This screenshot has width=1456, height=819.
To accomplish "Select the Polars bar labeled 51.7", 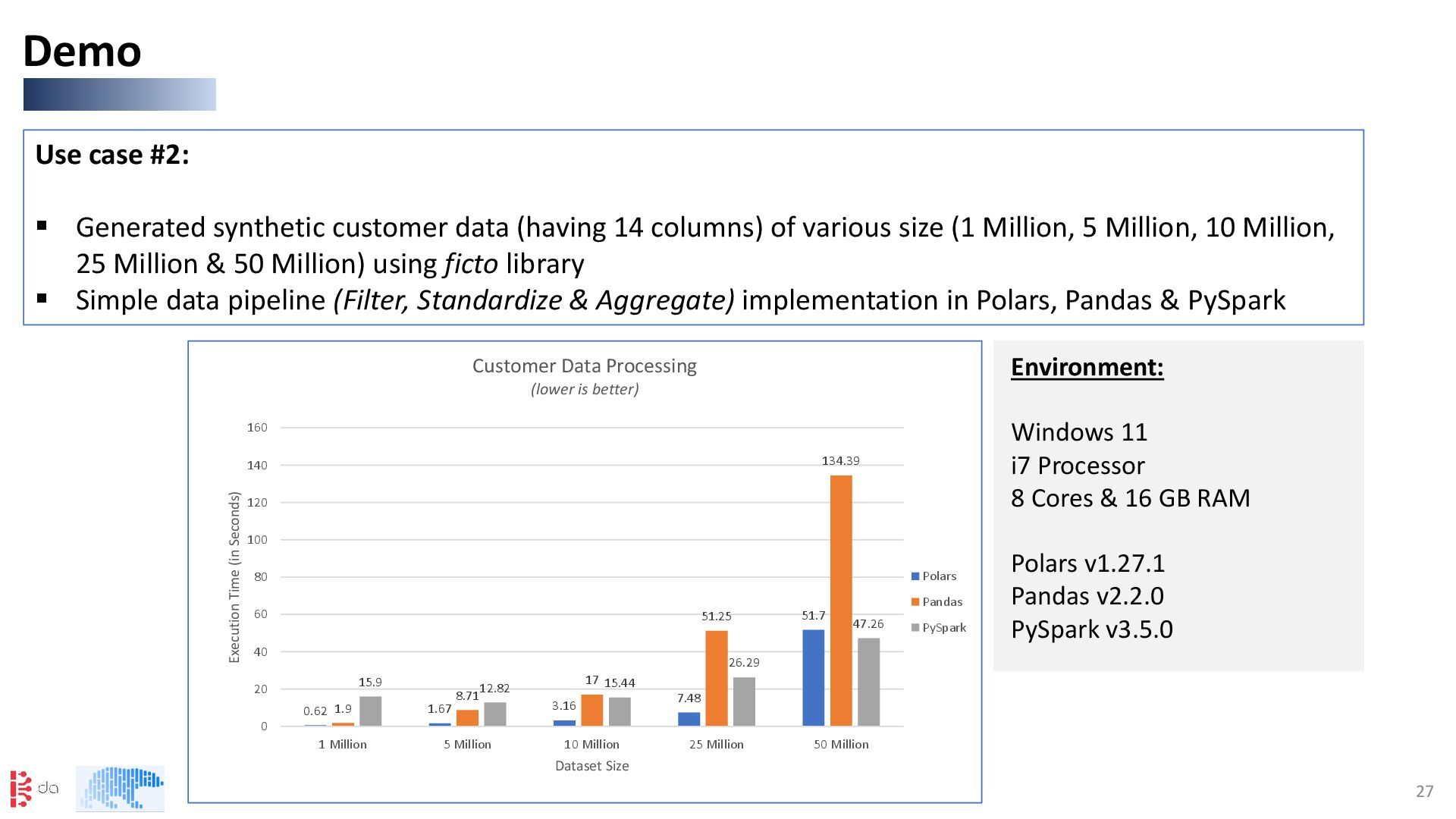I will click(x=813, y=677).
